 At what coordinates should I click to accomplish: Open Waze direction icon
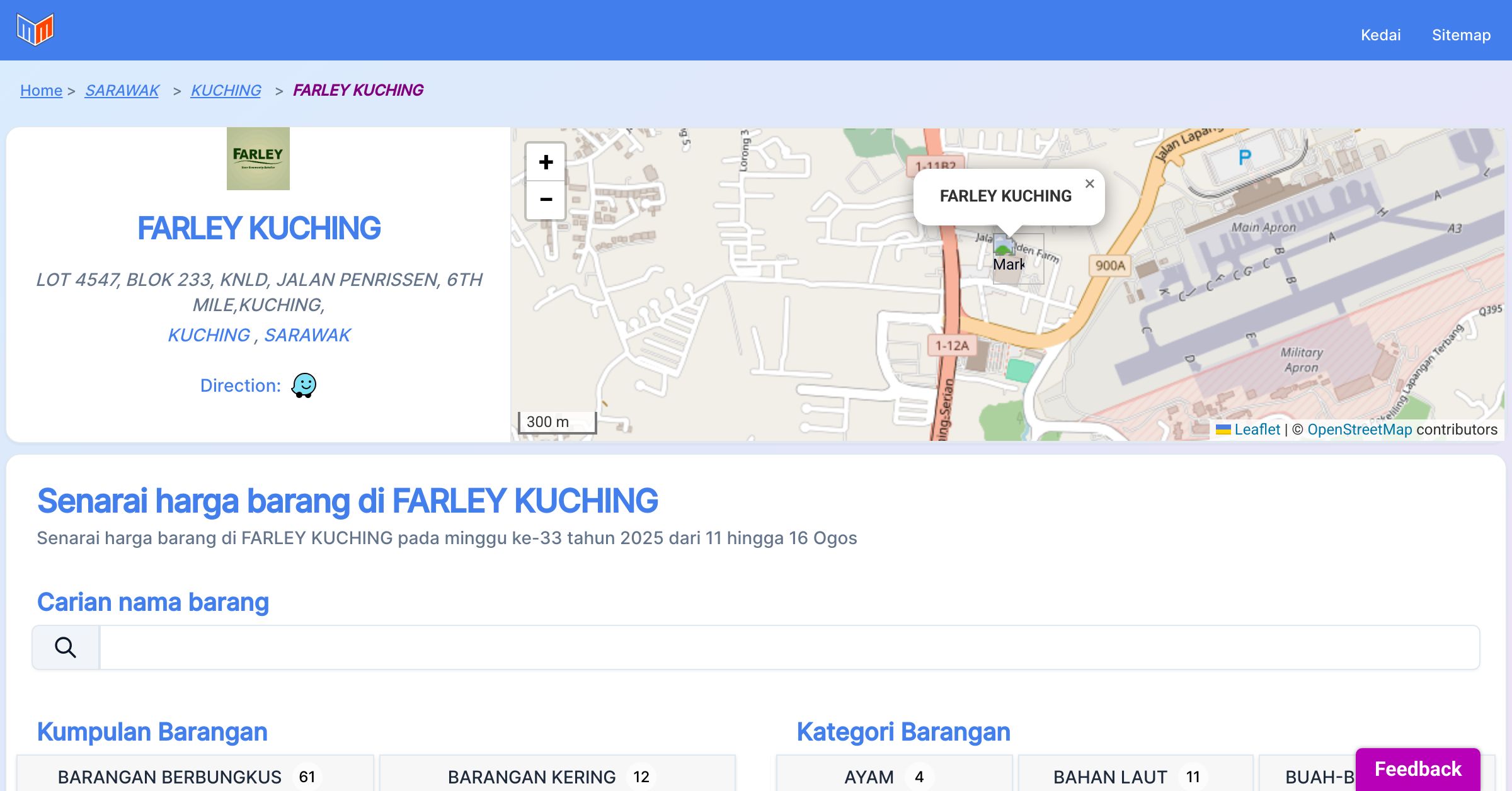304,385
